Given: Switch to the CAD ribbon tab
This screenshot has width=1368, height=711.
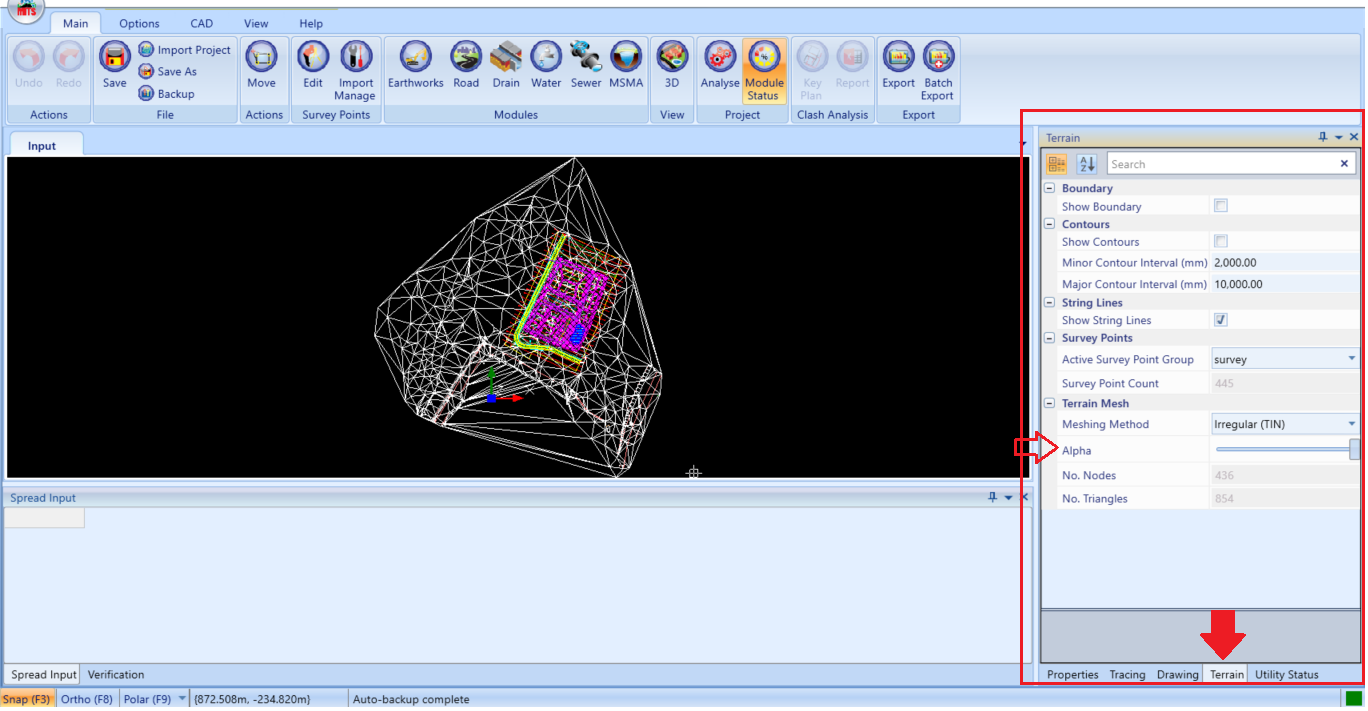Looking at the screenshot, I should tap(201, 23).
